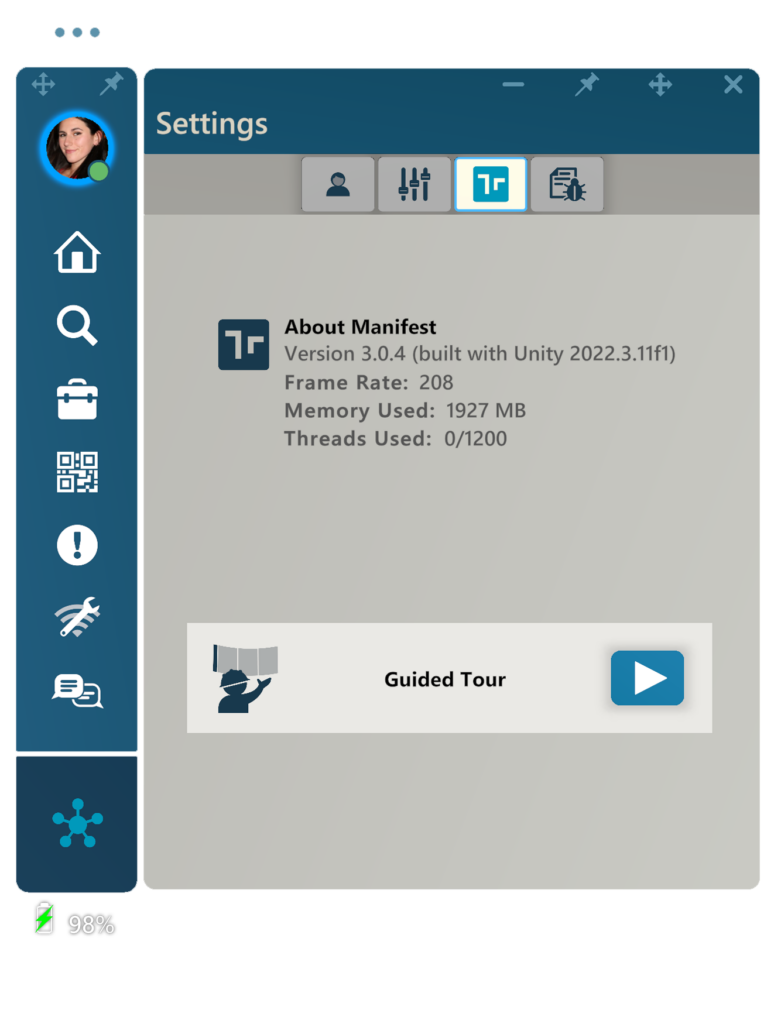781x1024 pixels.
Task: Pin the Settings panel
Action: (586, 84)
